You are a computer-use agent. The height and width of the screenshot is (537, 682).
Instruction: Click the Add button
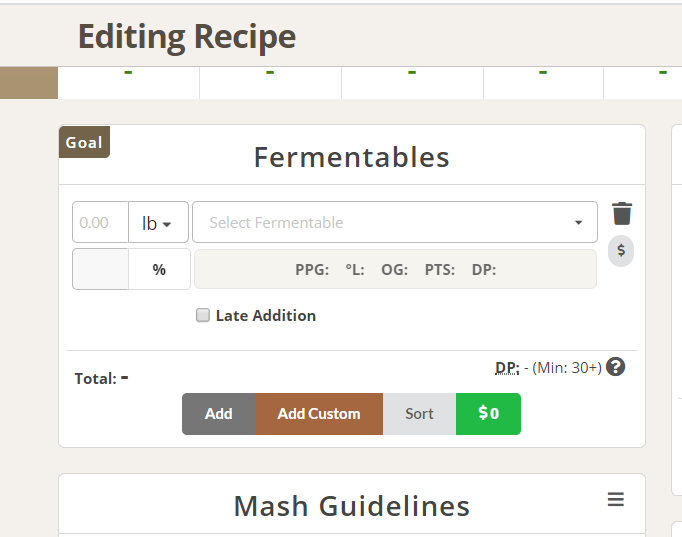pyautogui.click(x=219, y=414)
